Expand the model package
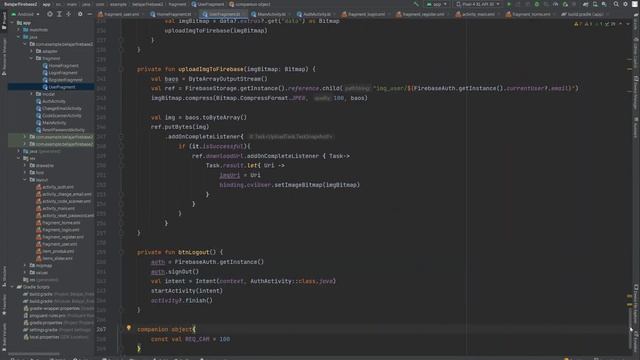 [x=31, y=94]
